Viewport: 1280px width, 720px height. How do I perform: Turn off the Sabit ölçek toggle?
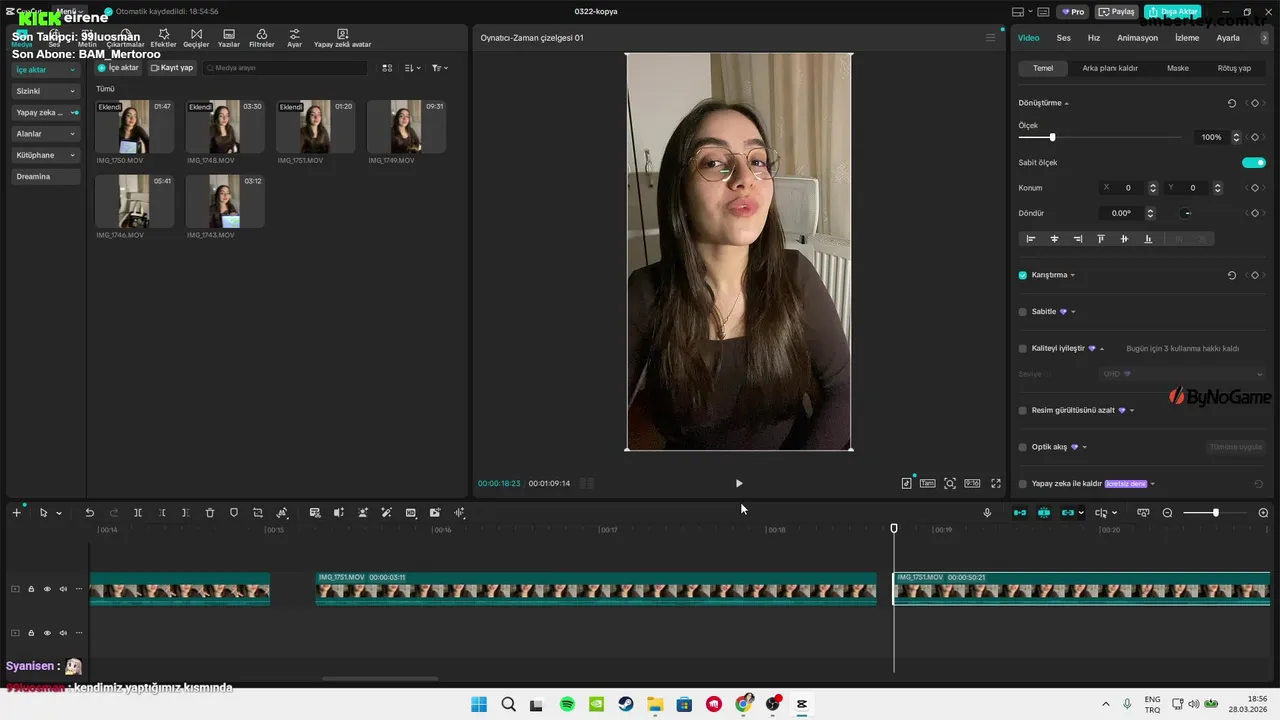pos(1253,162)
